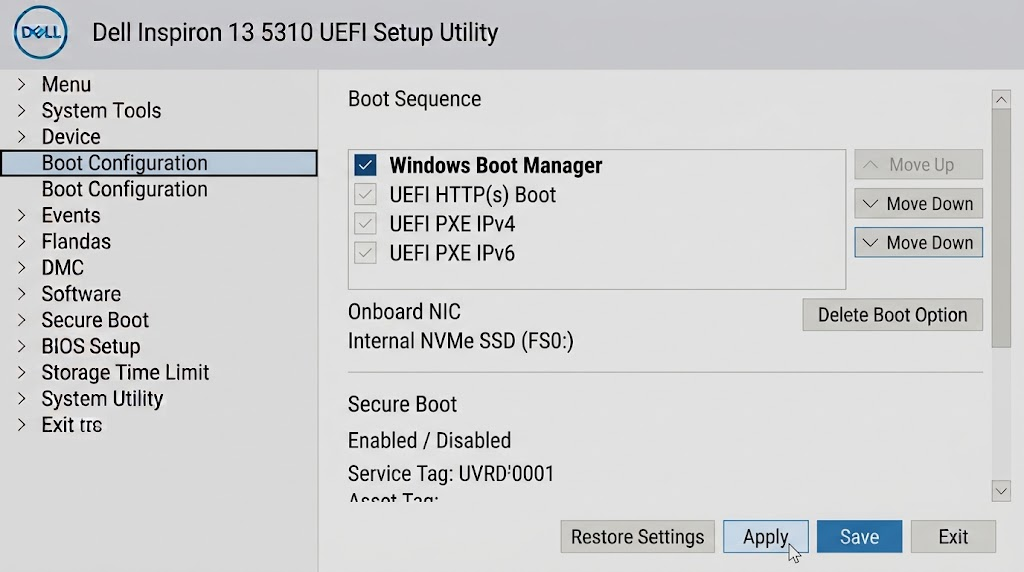Open the DMC sidebar item
Image resolution: width=1024 pixels, height=572 pixels.
[63, 268]
